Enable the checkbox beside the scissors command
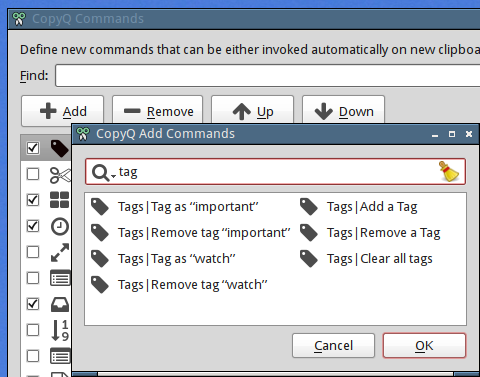Screen dimensions: 480x377 (x=33, y=174)
